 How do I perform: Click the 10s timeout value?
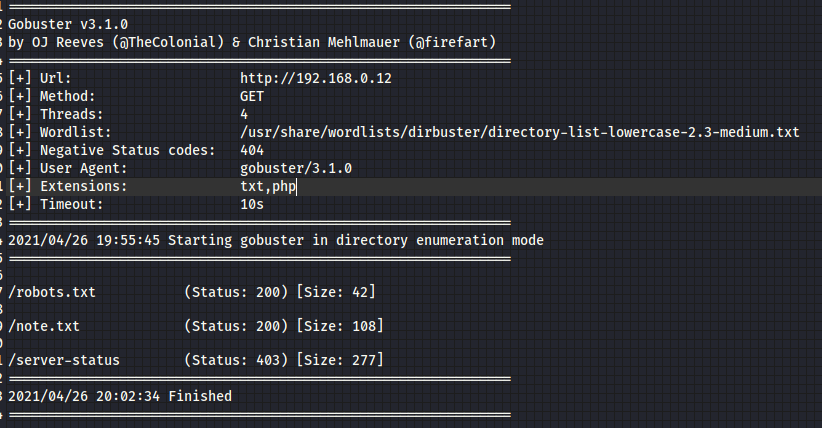(x=252, y=204)
